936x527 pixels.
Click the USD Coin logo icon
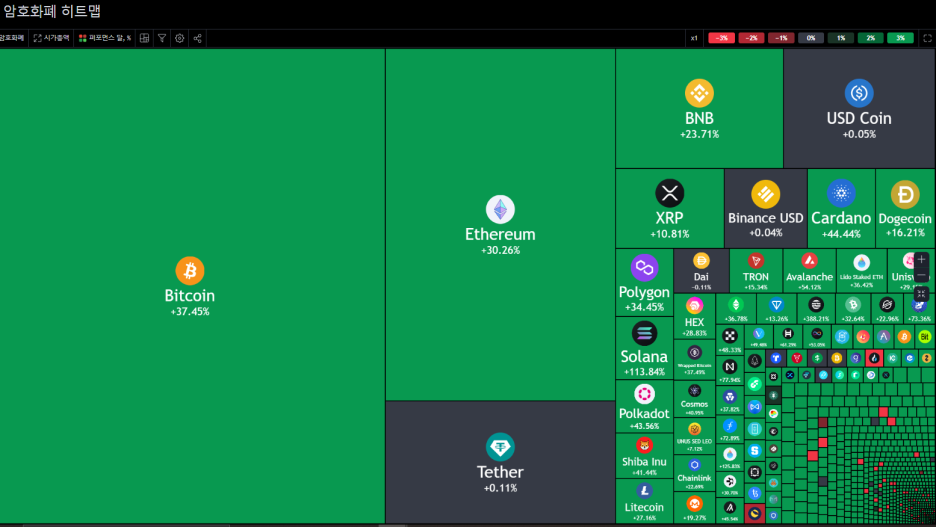point(859,93)
